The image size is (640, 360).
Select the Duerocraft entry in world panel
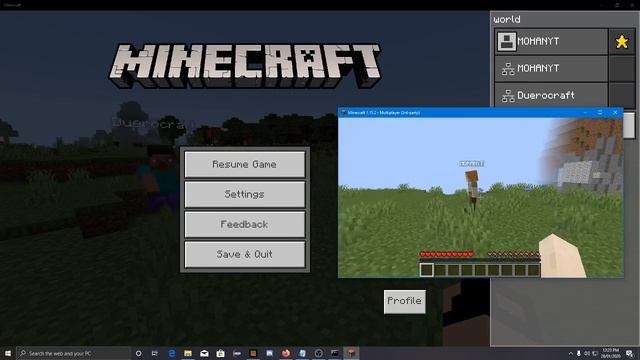coord(551,96)
